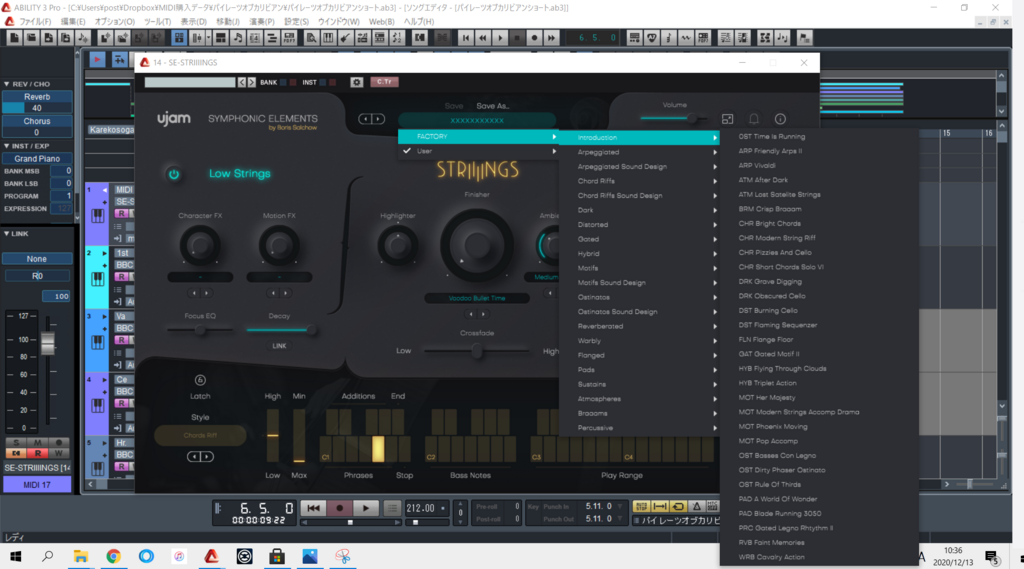Open the Voodoo Bullet Time finisher selector

477,299
